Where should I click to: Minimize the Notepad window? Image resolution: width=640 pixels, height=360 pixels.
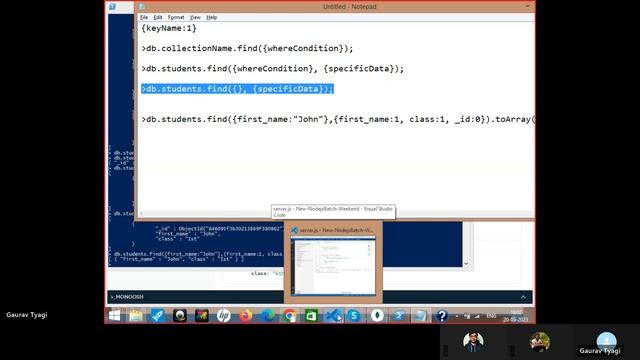tap(527, 7)
